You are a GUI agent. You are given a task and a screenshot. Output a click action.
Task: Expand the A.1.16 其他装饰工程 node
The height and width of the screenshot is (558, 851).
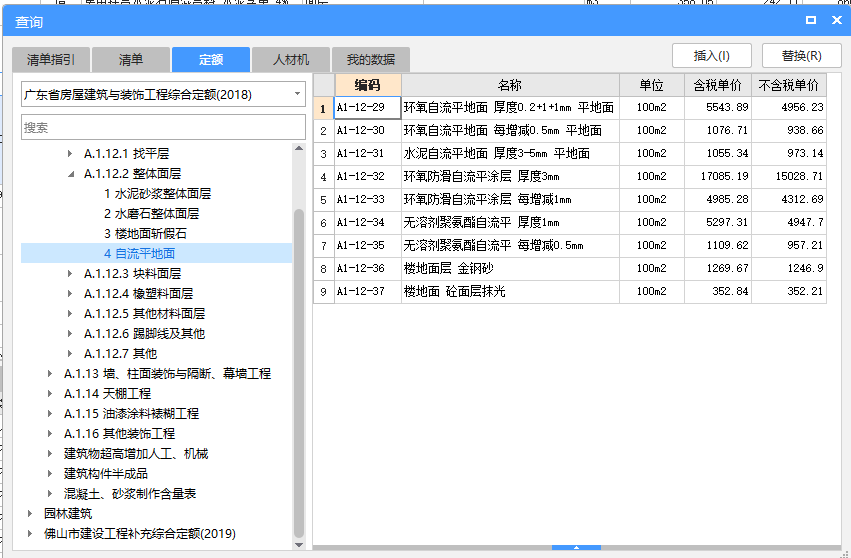(x=50, y=434)
